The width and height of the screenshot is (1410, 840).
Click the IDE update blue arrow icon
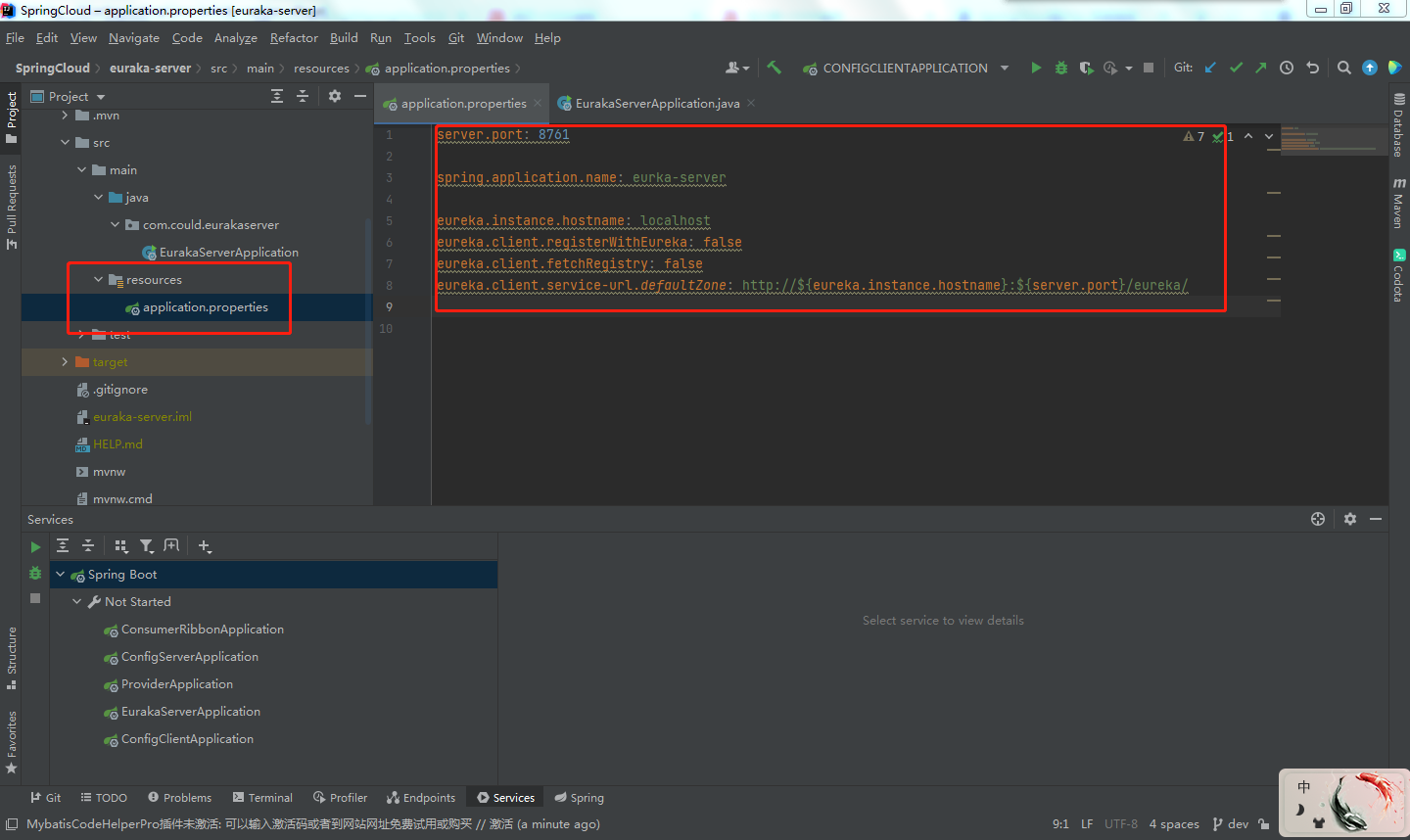pos(1370,68)
